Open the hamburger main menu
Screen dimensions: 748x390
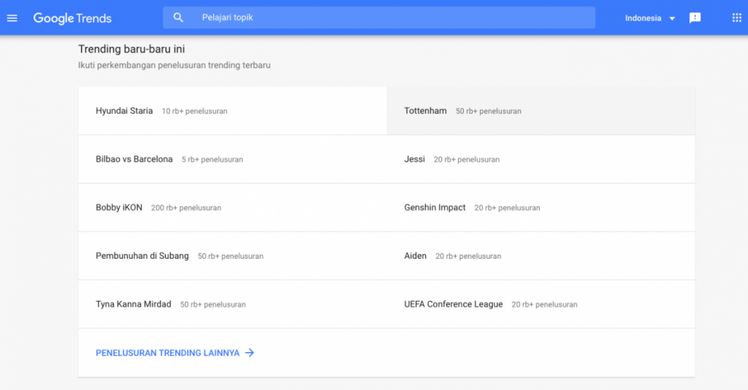pyautogui.click(x=12, y=18)
